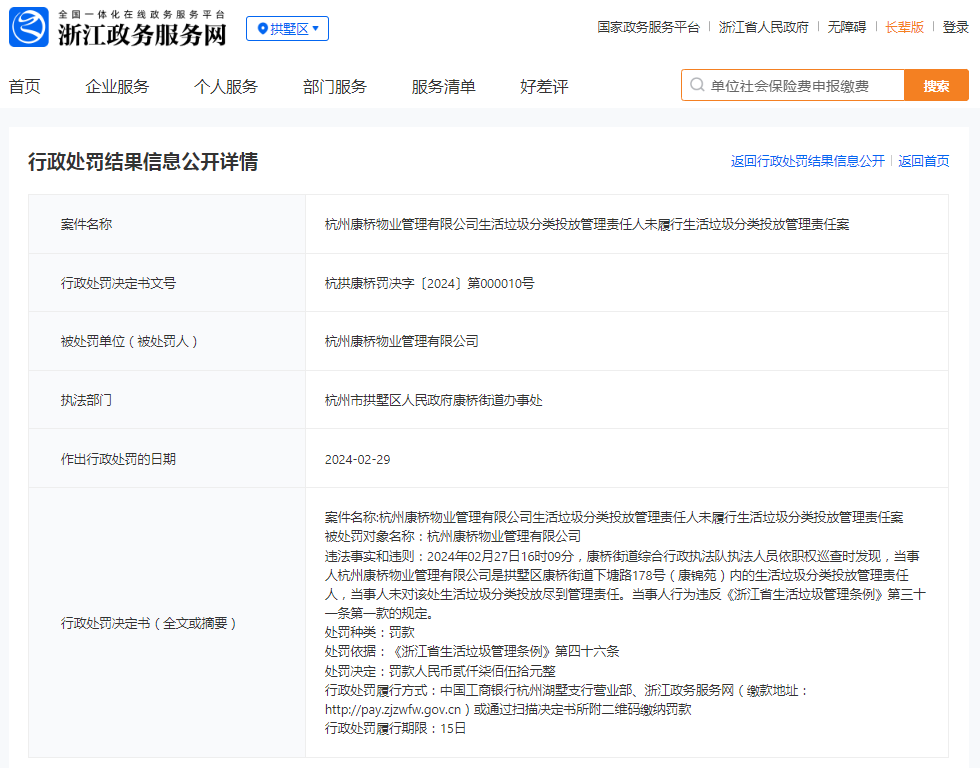Click 全国一体化在线政务服务平台 tagline
Image resolution: width=980 pixels, height=768 pixels.
click(x=142, y=13)
